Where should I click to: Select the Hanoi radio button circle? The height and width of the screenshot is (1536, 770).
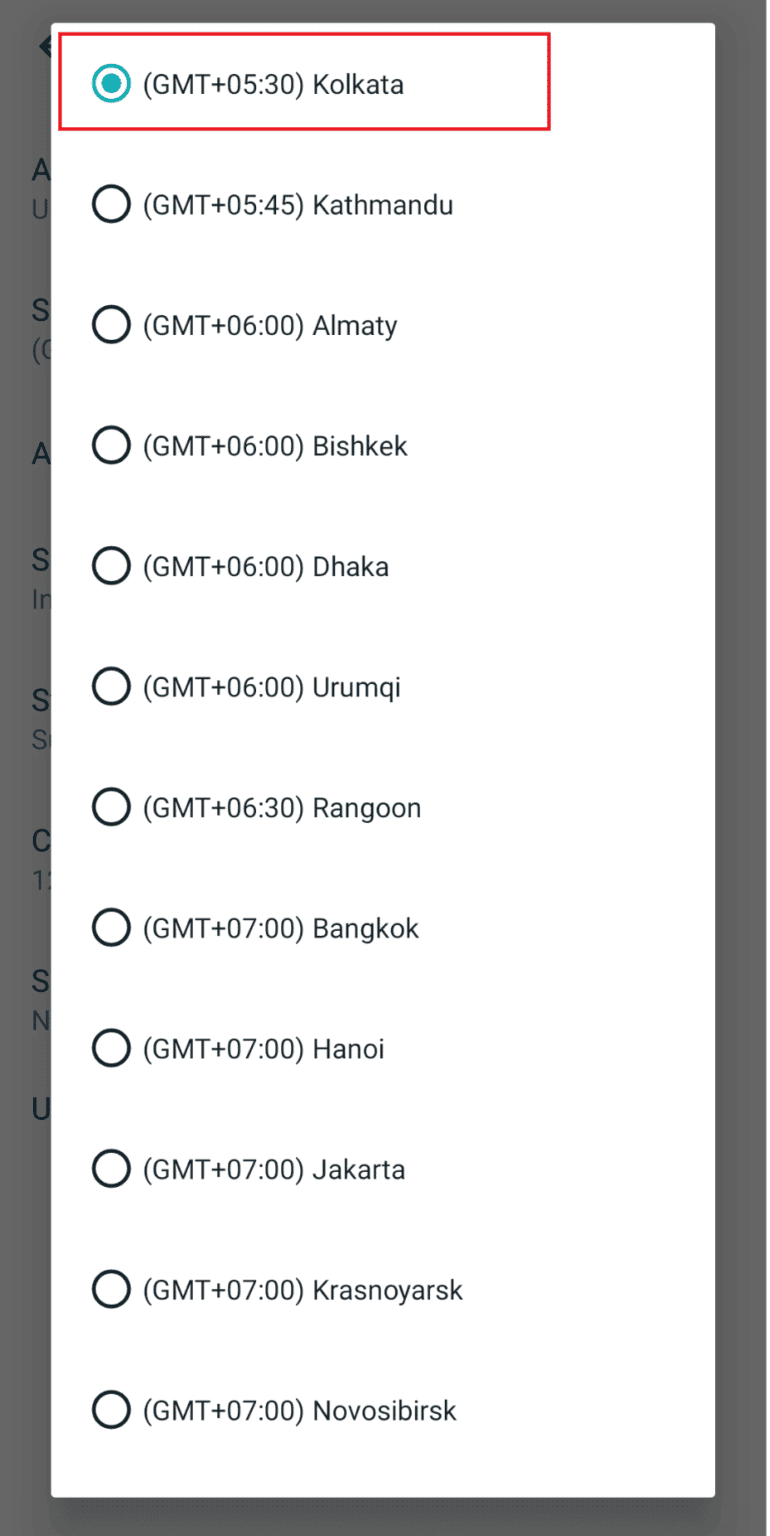coord(111,1049)
